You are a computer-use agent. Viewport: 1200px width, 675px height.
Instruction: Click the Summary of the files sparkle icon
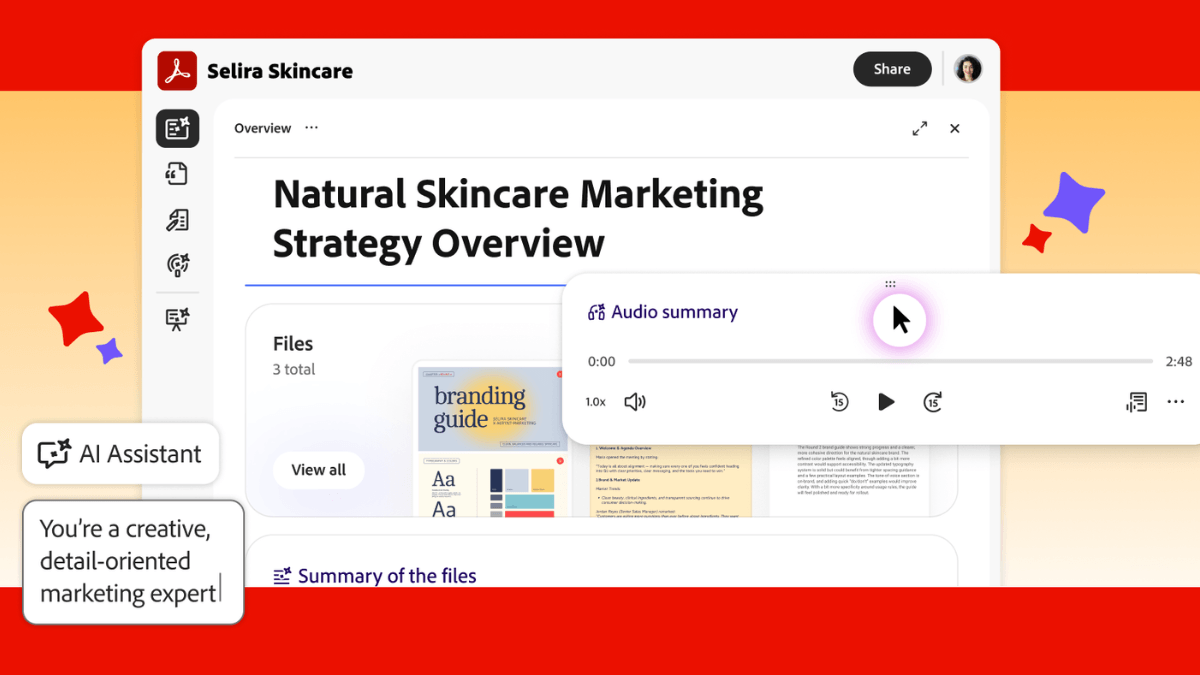point(282,576)
